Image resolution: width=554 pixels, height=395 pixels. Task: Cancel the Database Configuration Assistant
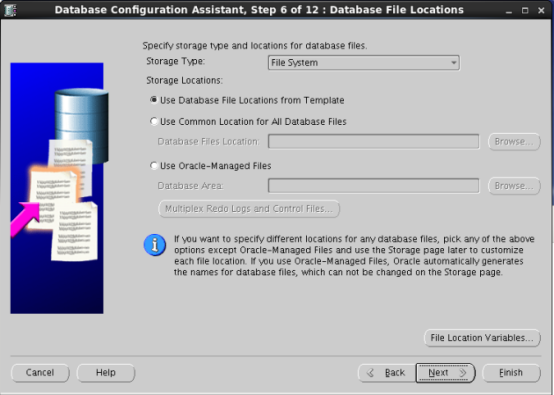point(40,373)
